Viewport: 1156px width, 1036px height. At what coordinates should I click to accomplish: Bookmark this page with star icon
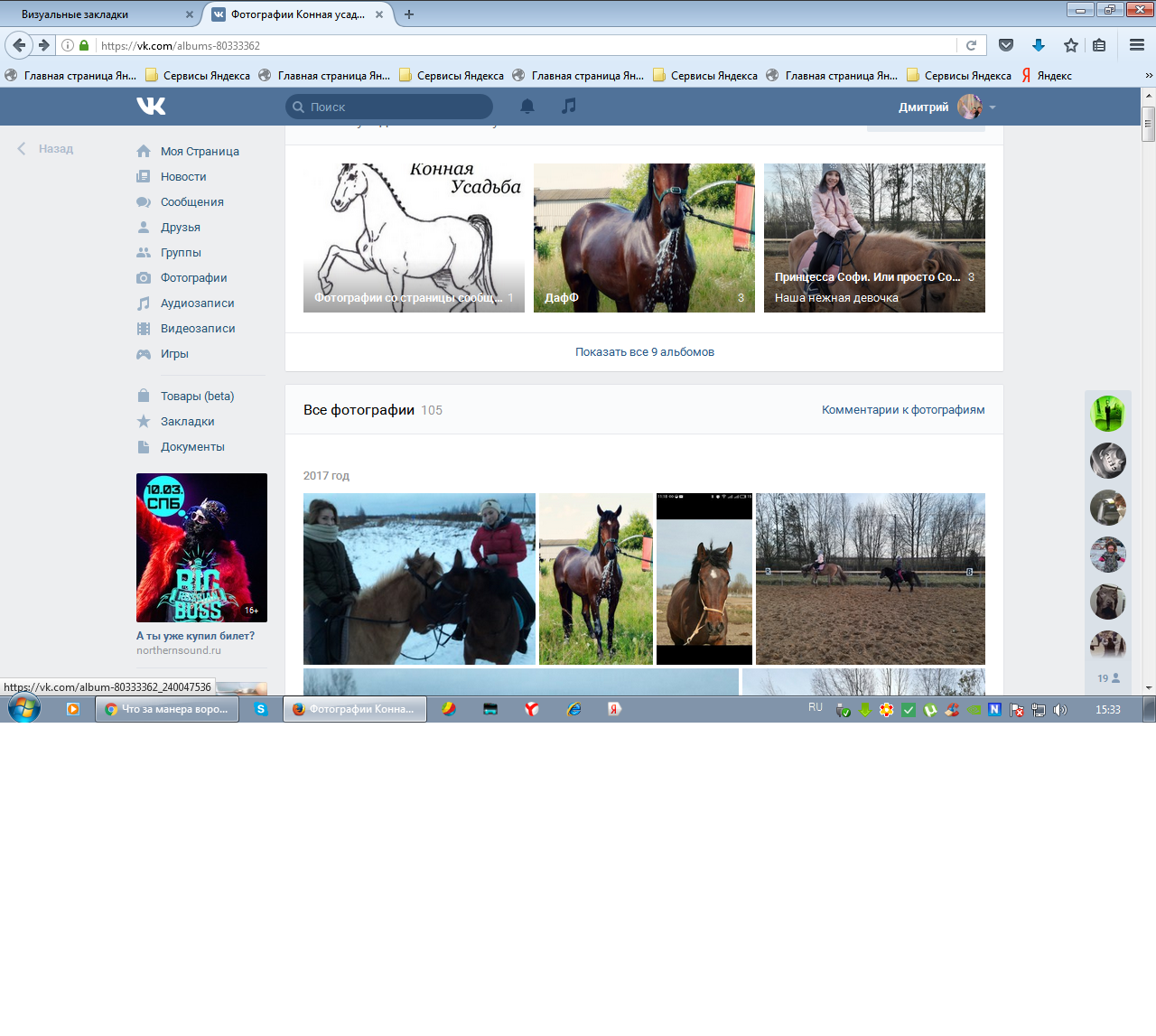pyautogui.click(x=1071, y=45)
